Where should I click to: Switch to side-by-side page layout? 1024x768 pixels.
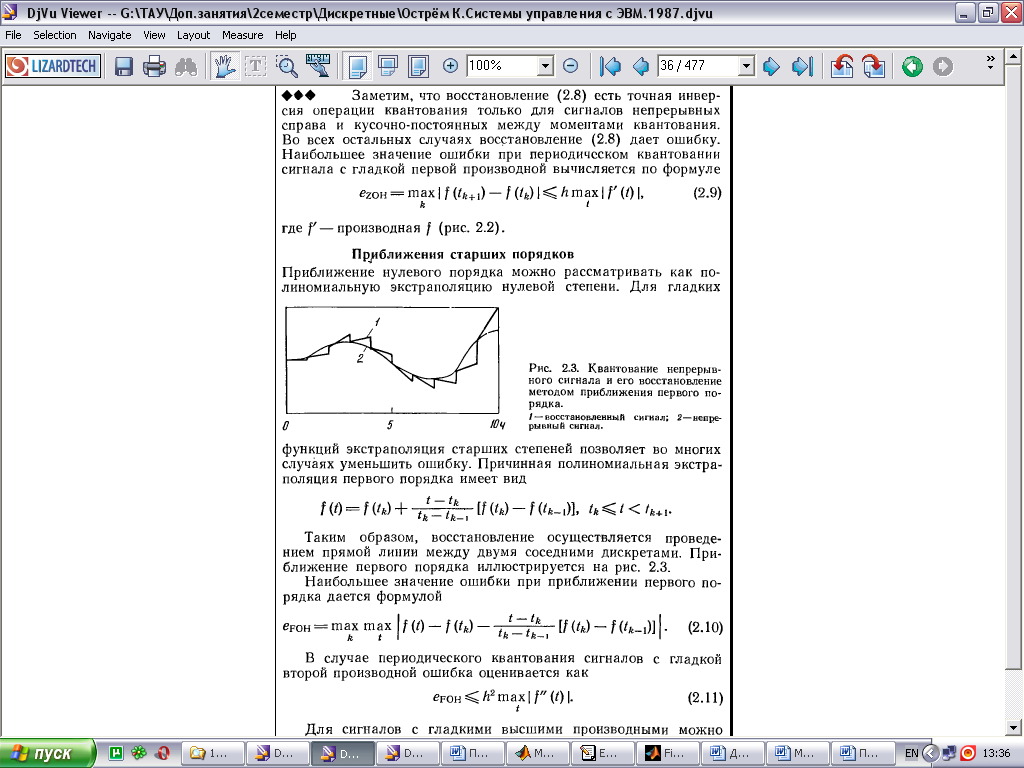[419, 66]
